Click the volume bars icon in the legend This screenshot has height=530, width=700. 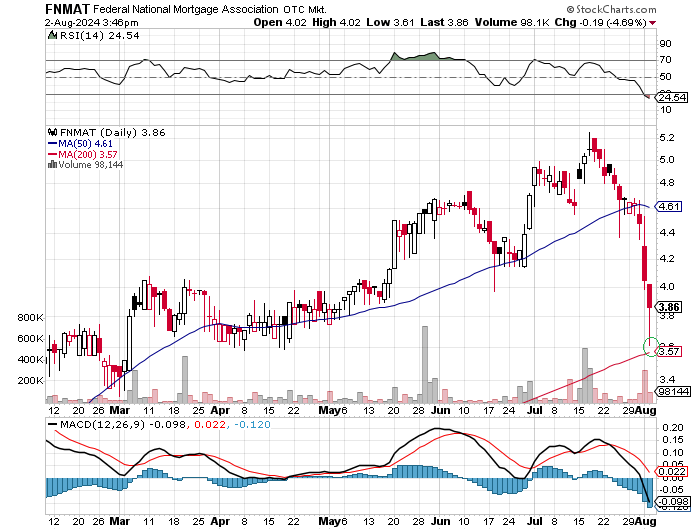(x=52, y=165)
